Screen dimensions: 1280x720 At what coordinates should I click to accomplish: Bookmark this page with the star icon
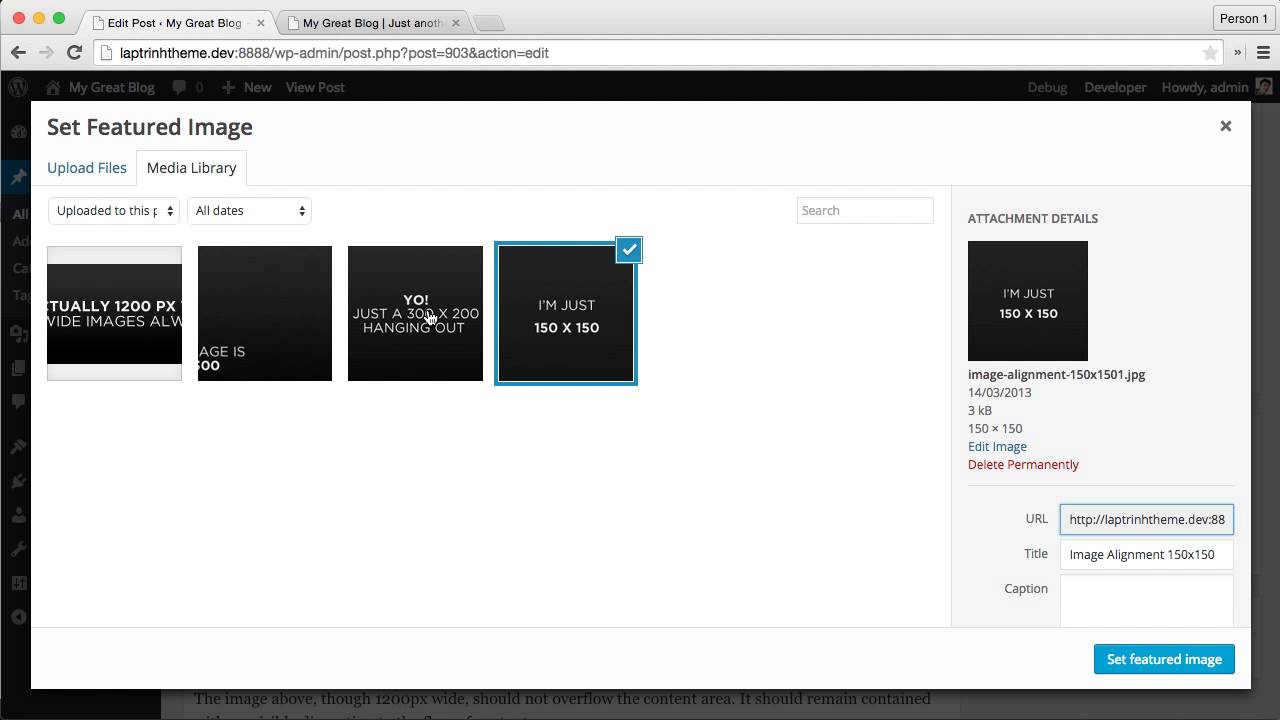pos(1210,53)
